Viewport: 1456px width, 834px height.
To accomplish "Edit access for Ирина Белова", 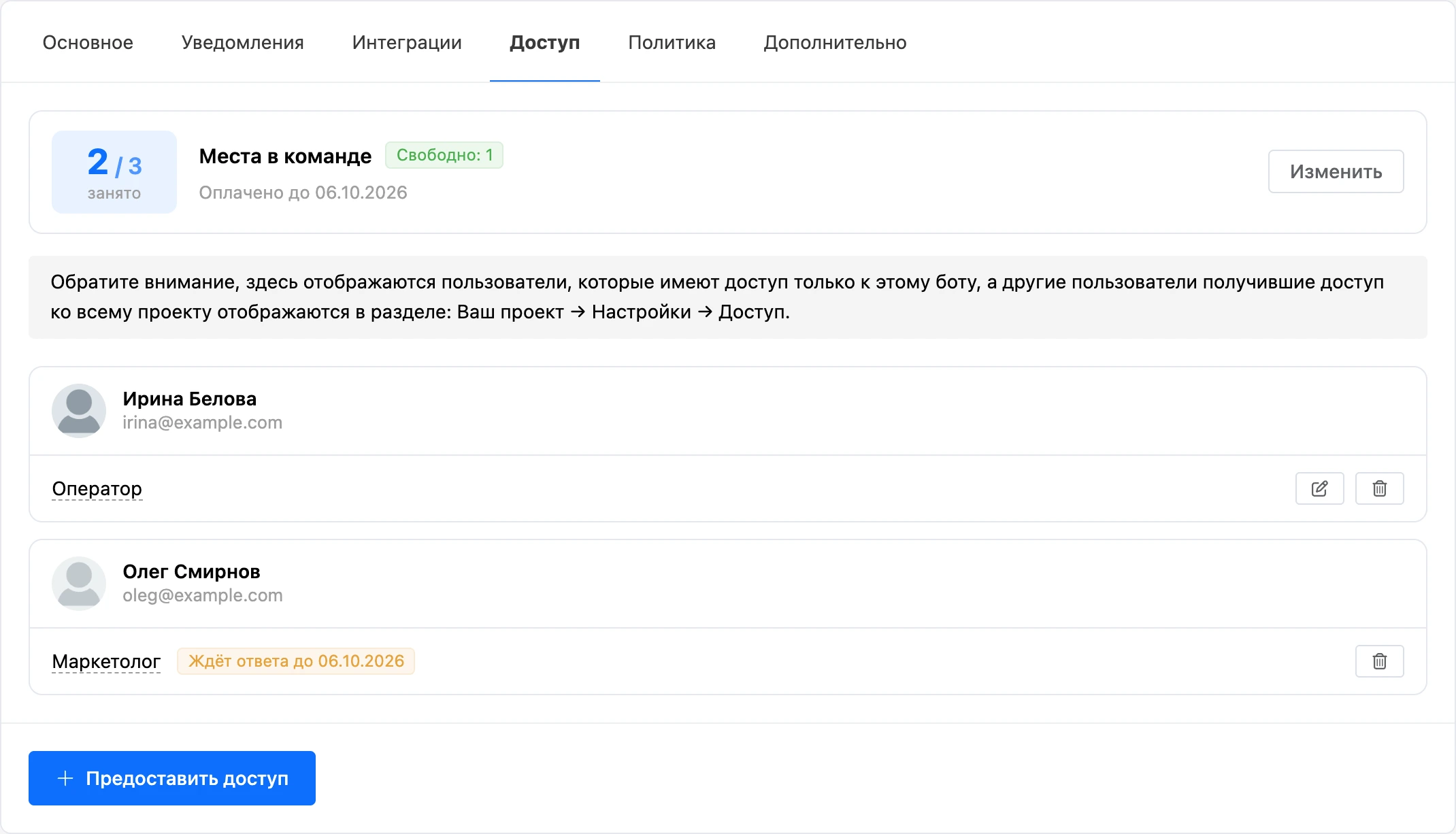I will [1319, 488].
